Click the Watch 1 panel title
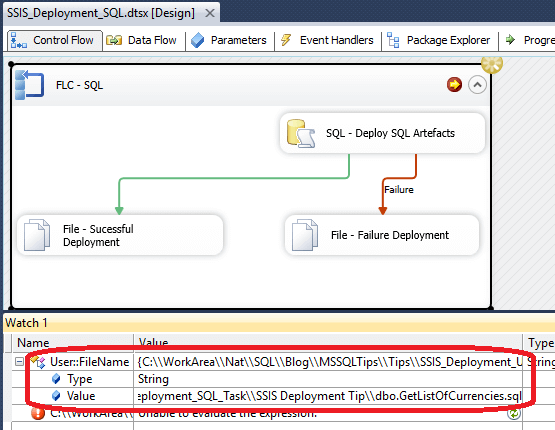 point(26,323)
